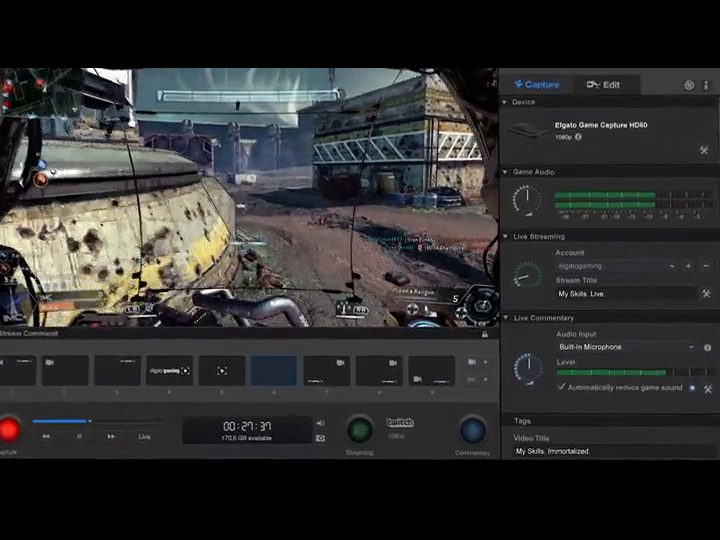The image size is (720, 540).
Task: Edit the Video Title field
Action: click(614, 451)
